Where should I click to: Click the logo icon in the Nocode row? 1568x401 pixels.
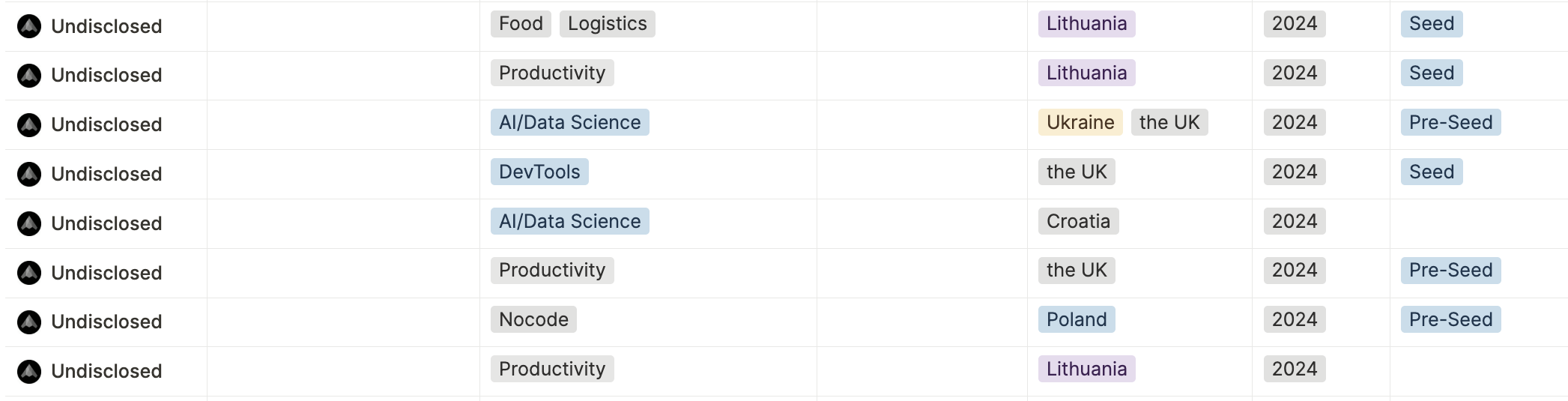pos(29,322)
